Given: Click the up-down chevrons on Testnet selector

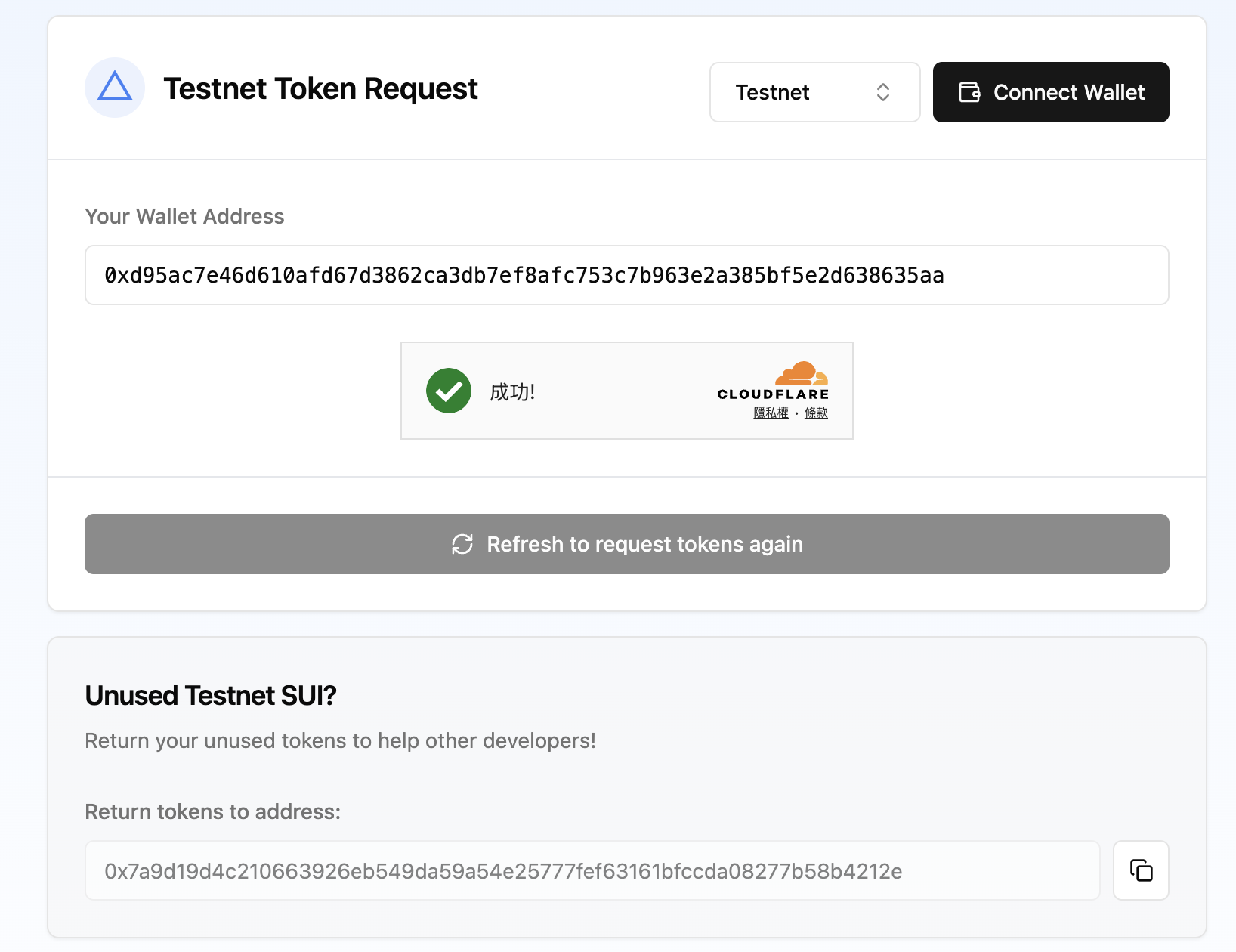Looking at the screenshot, I should click(882, 92).
